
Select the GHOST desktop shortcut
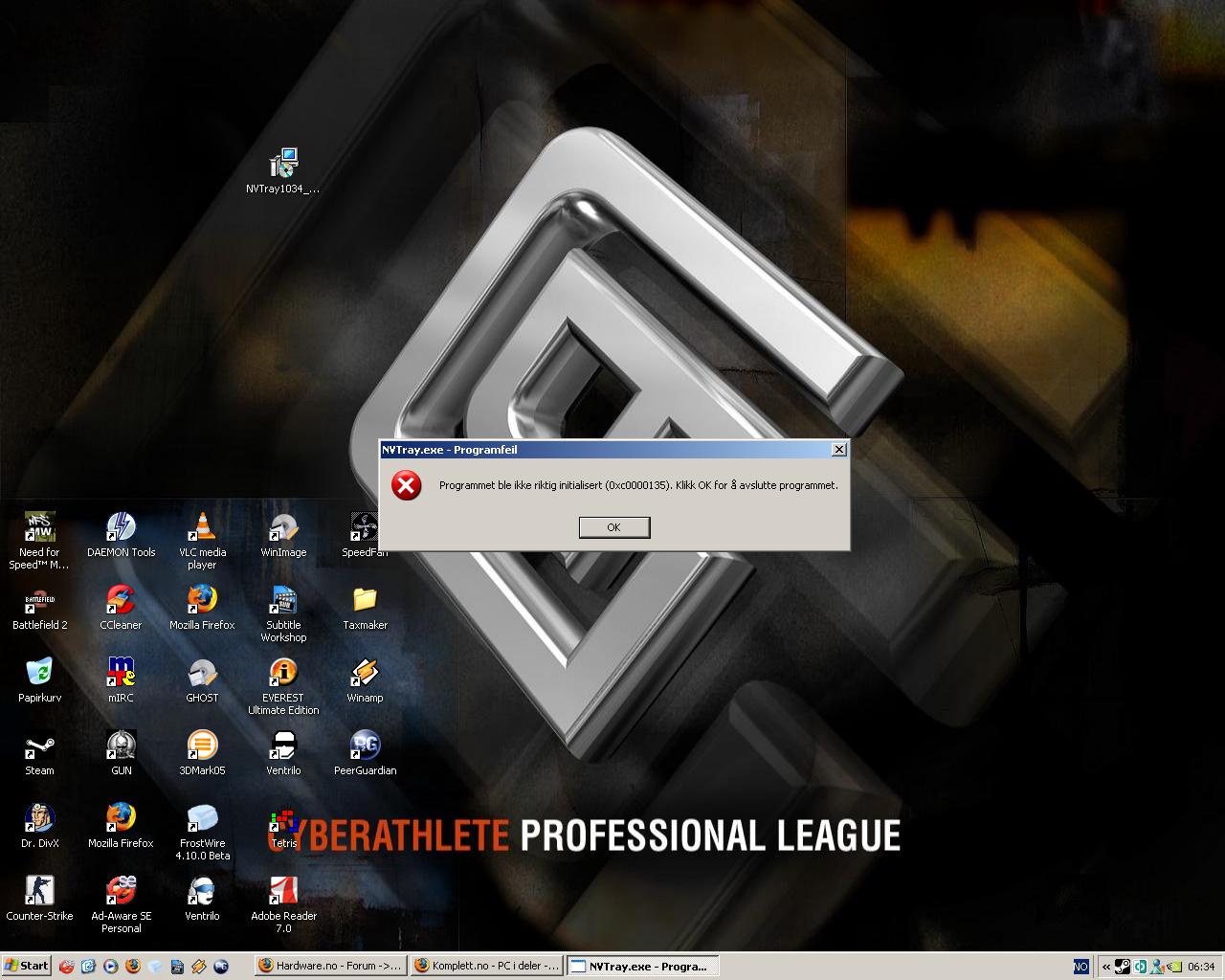202,680
